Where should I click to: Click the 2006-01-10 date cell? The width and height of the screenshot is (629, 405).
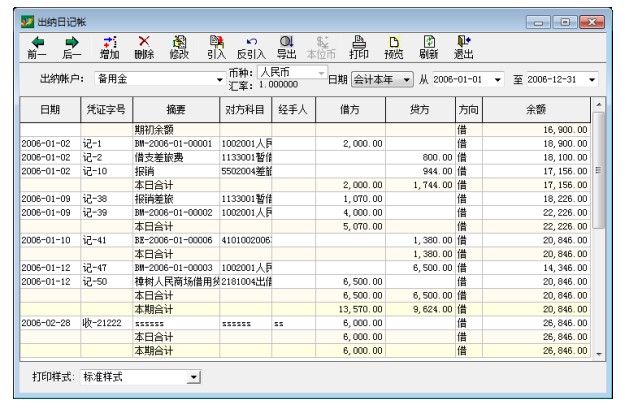point(50,240)
